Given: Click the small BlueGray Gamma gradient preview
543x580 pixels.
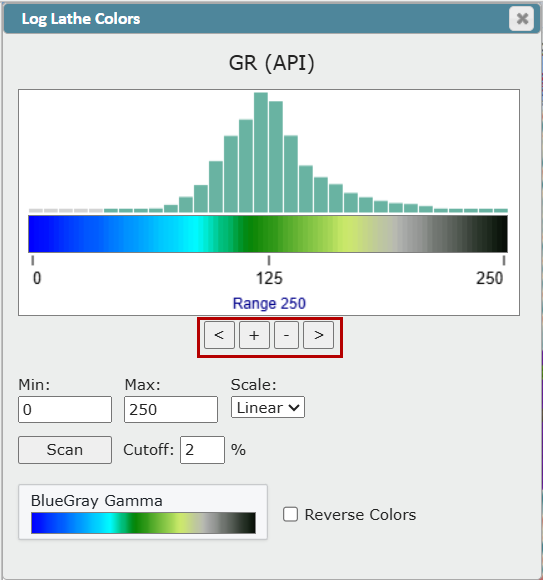Looking at the screenshot, I should [x=144, y=523].
